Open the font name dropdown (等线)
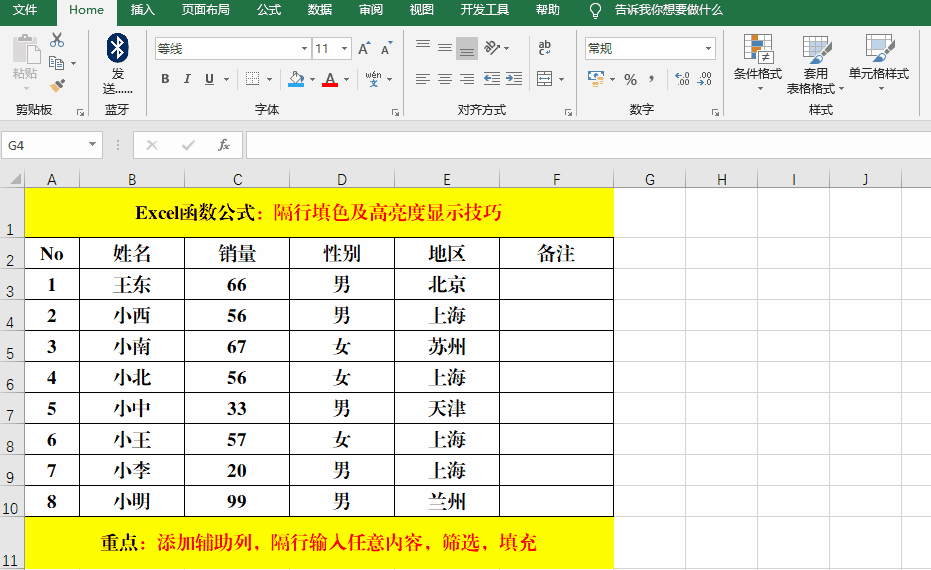Viewport: 931px width, 570px height. click(304, 48)
